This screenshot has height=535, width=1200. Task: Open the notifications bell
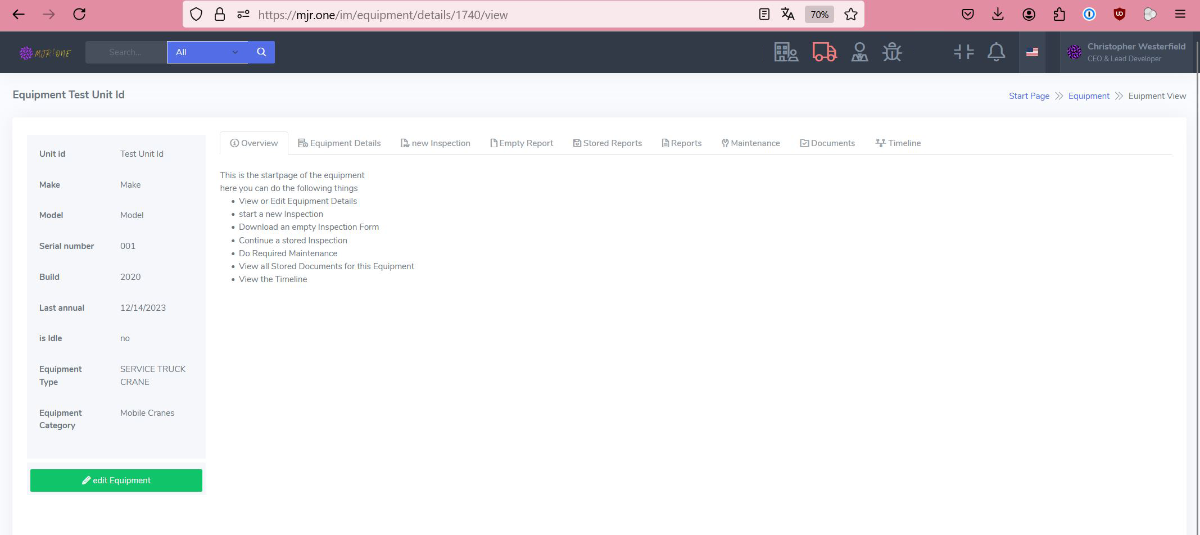[996, 52]
